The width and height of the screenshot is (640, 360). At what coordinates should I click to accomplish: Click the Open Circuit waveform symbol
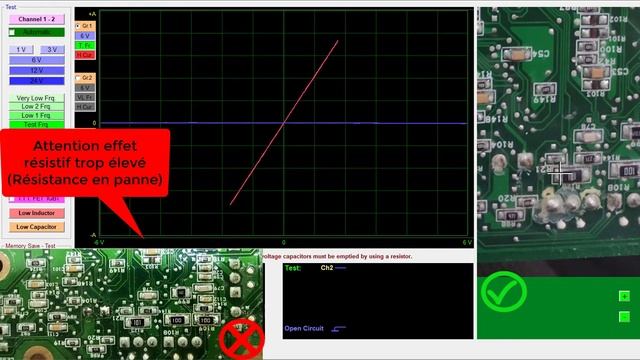pos(338,329)
